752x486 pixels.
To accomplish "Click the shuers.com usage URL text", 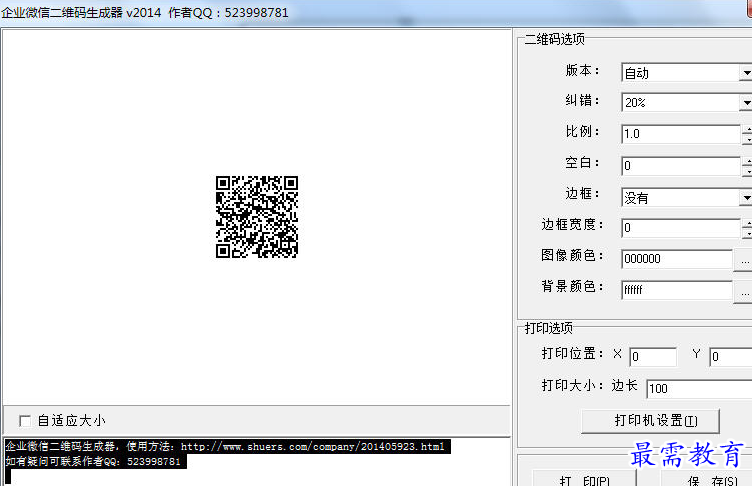I will (313, 447).
